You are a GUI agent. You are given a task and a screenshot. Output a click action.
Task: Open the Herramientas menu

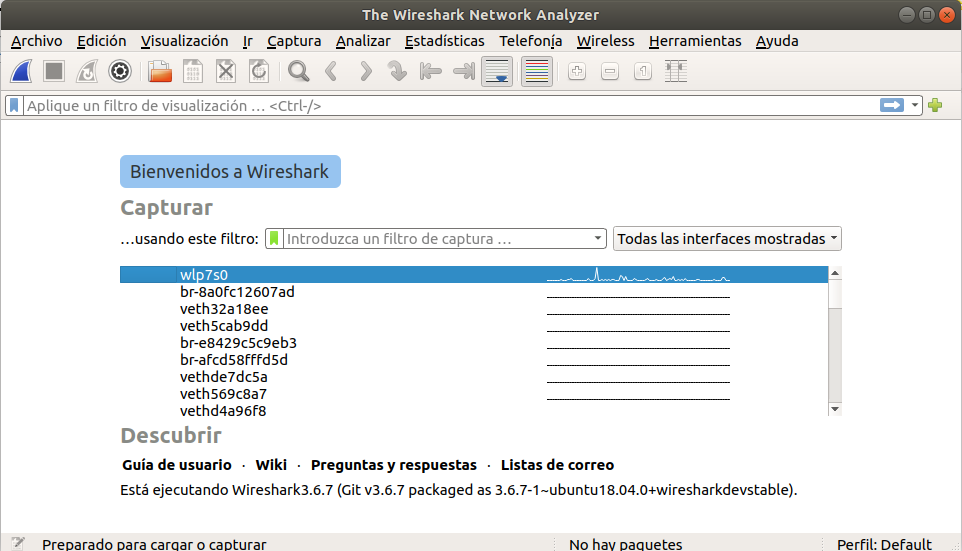[x=695, y=41]
